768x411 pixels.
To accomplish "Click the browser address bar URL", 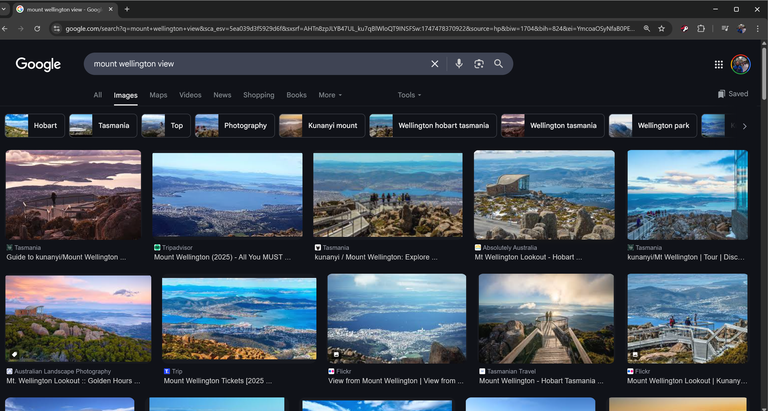I will coord(350,29).
